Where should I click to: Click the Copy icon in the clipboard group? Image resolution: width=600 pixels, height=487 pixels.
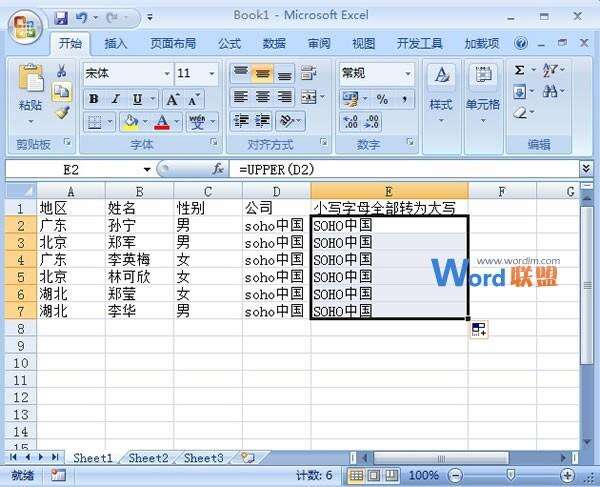[61, 91]
